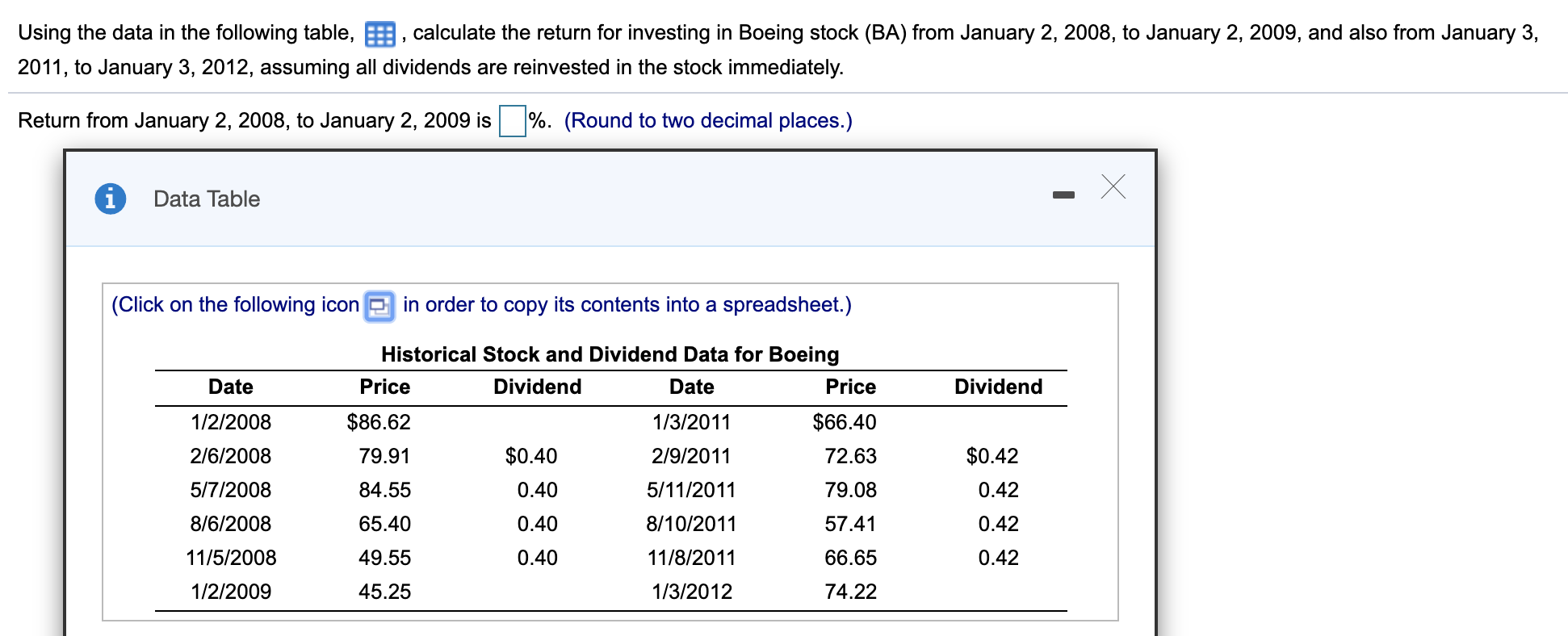Click the copy-to-spreadsheet icon
The image size is (1568, 636).
[x=379, y=306]
